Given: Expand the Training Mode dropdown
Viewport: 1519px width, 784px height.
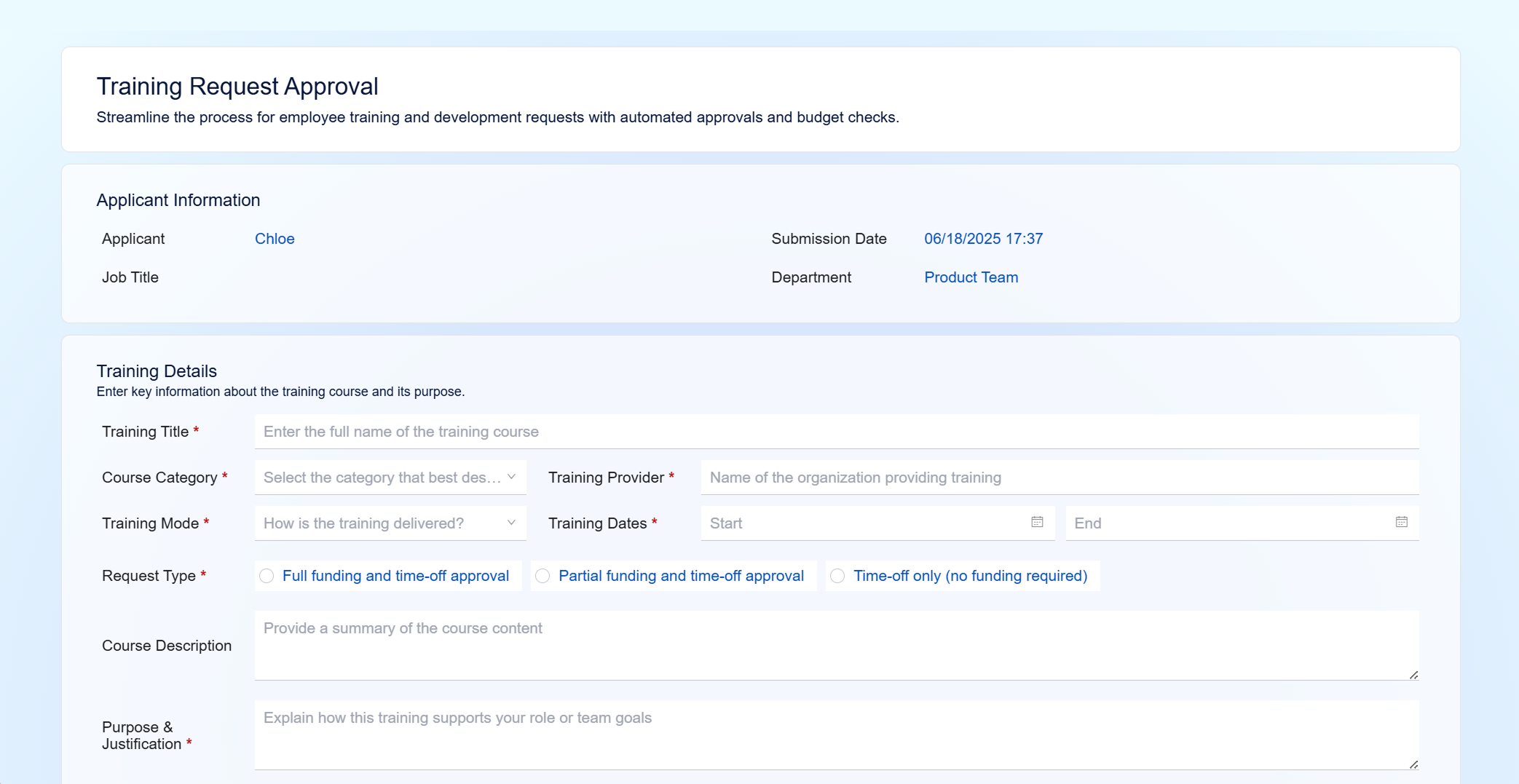Looking at the screenshot, I should (x=390, y=523).
